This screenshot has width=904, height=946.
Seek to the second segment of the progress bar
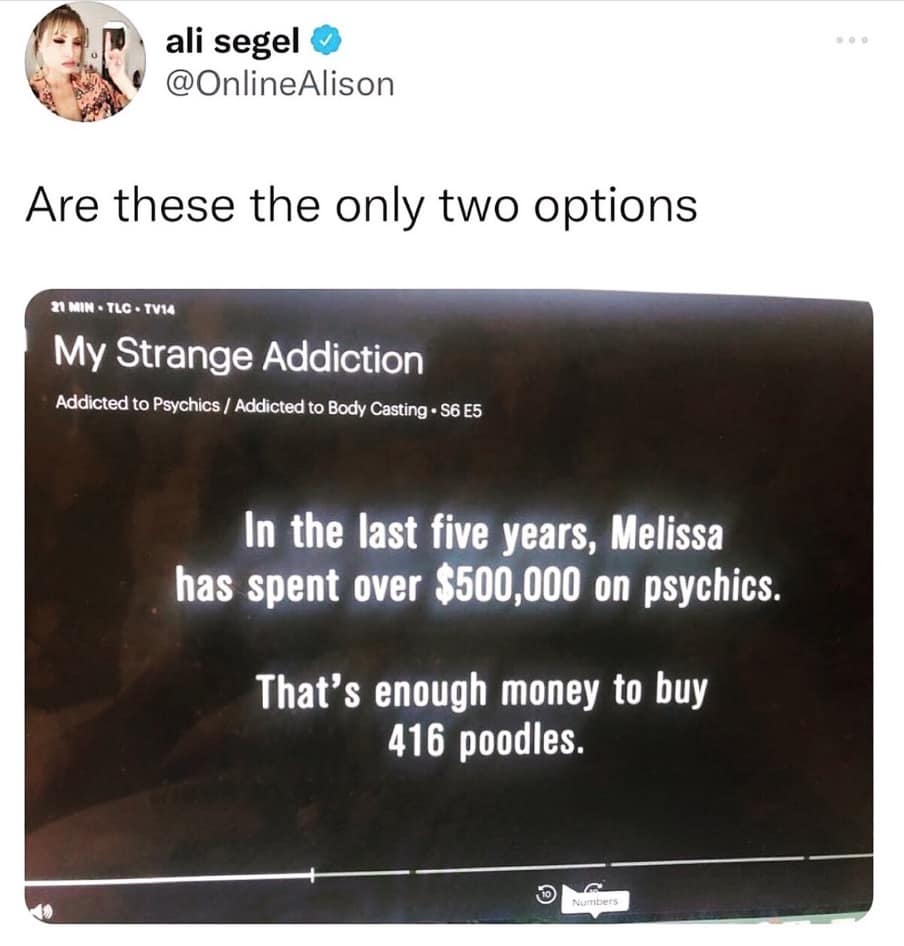[x=513, y=869]
